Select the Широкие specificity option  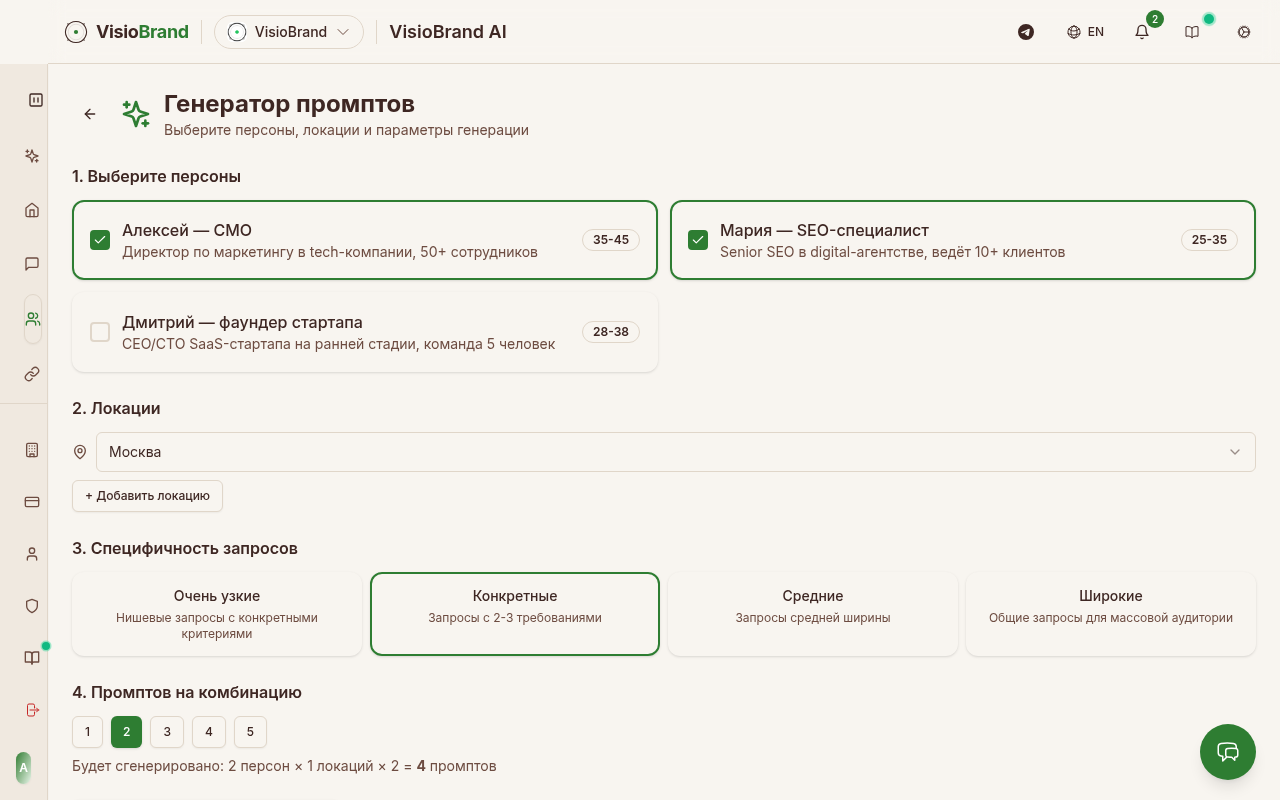pyautogui.click(x=1110, y=614)
